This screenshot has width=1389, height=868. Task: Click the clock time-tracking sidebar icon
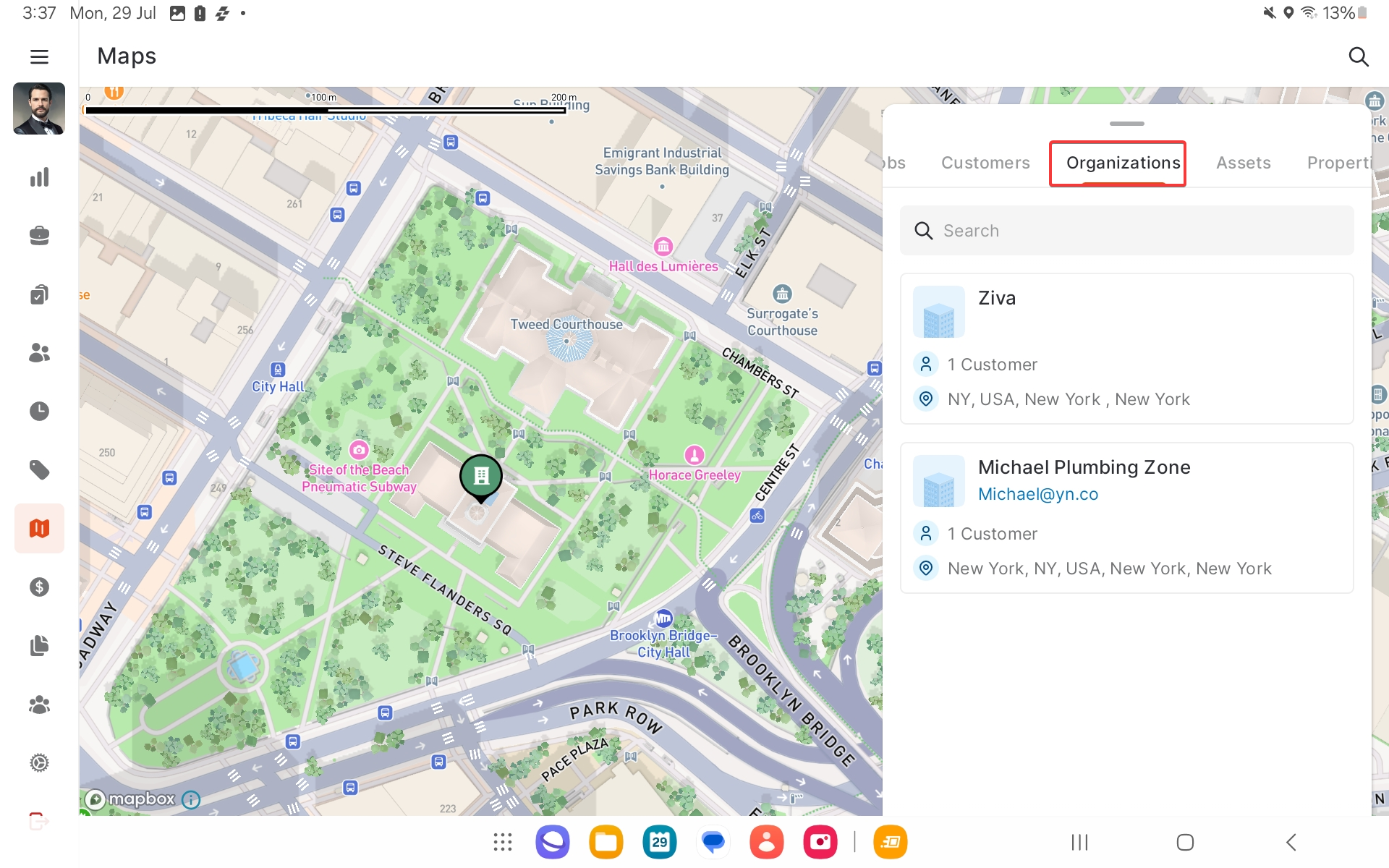(x=39, y=412)
